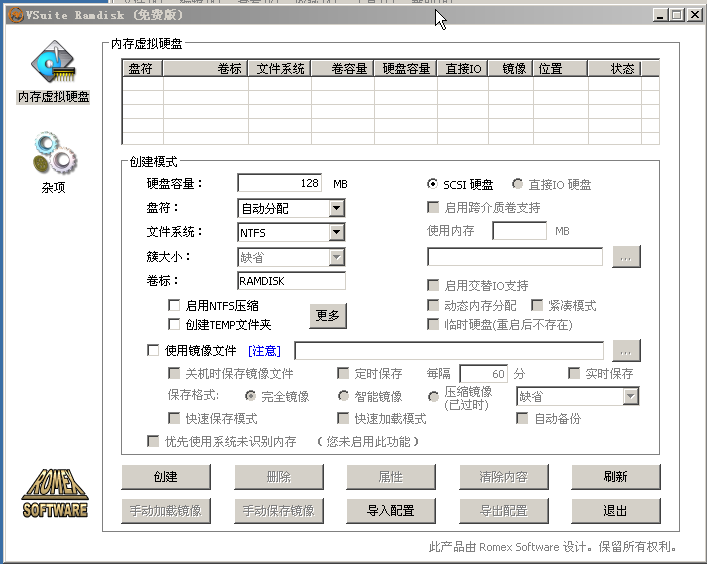Check the 使用镜像文件 checkbox
Image resolution: width=707 pixels, height=564 pixels.
[153, 350]
